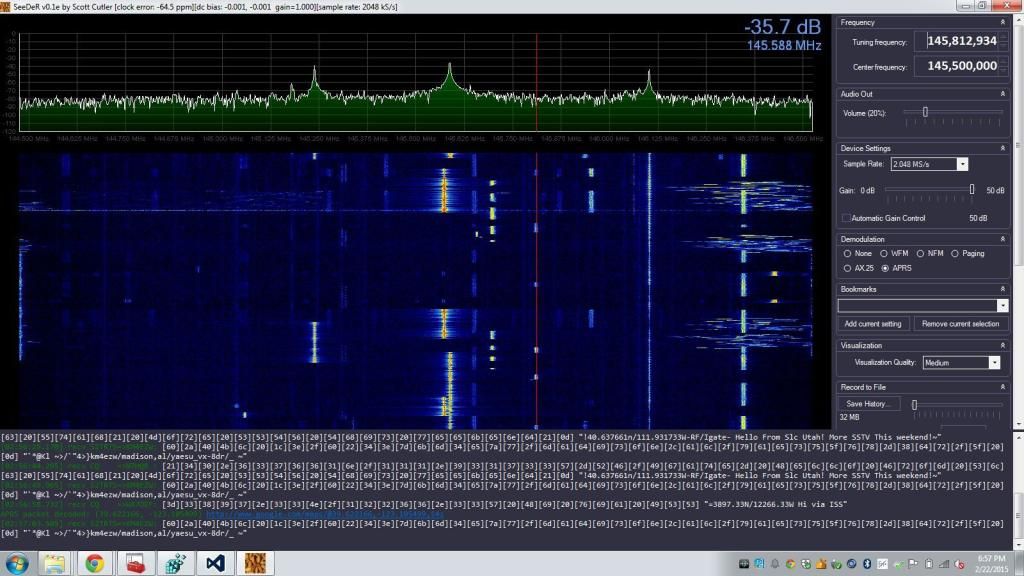This screenshot has height=576, width=1024.
Task: Click the muted volume tray icon
Action: [960, 564]
